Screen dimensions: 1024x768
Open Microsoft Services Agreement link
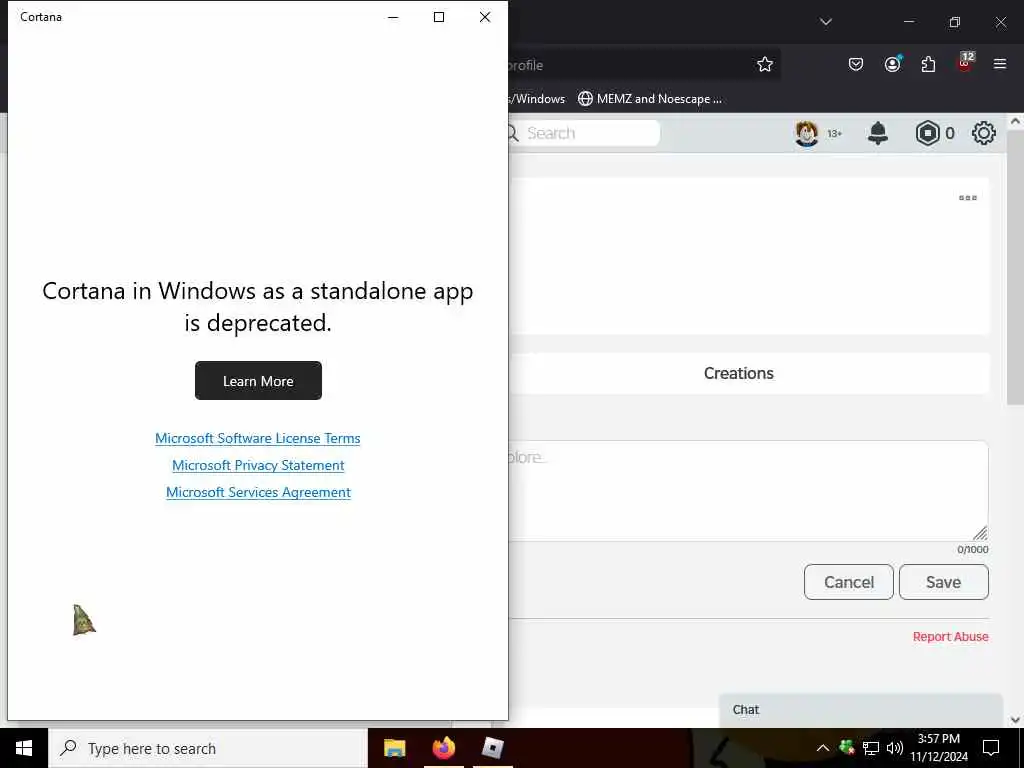[x=258, y=492]
